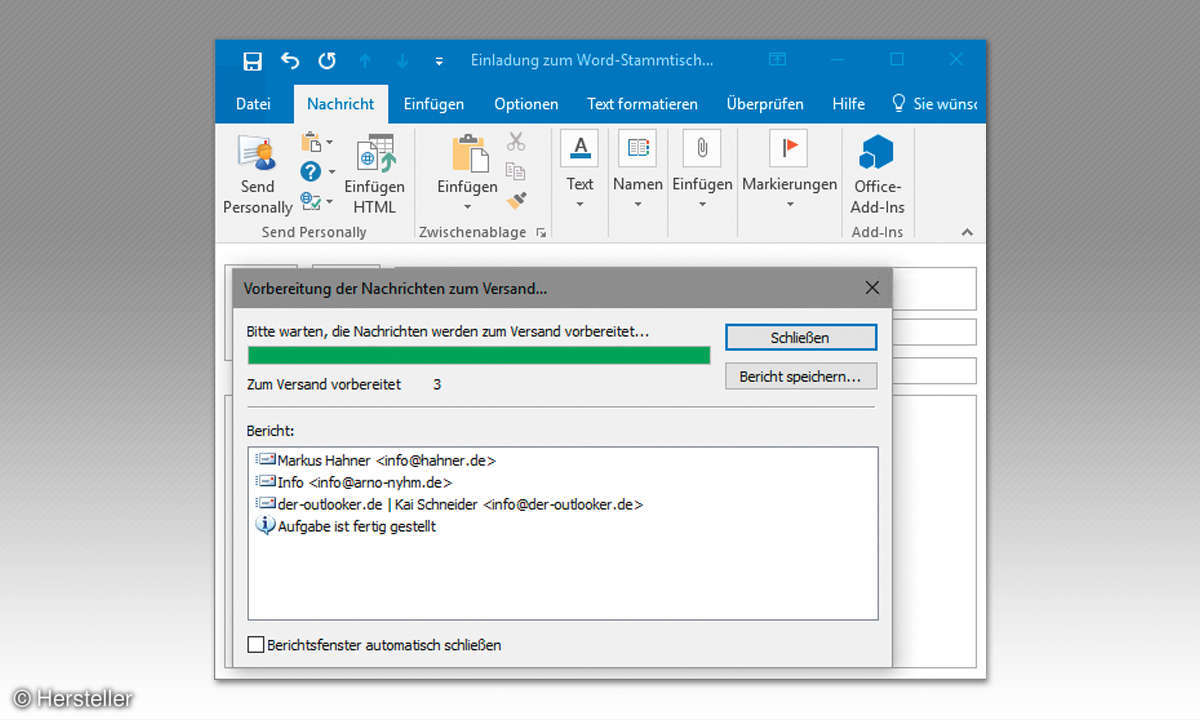Open the ribbon display options icon
This screenshot has height=720, width=1200.
[x=777, y=60]
